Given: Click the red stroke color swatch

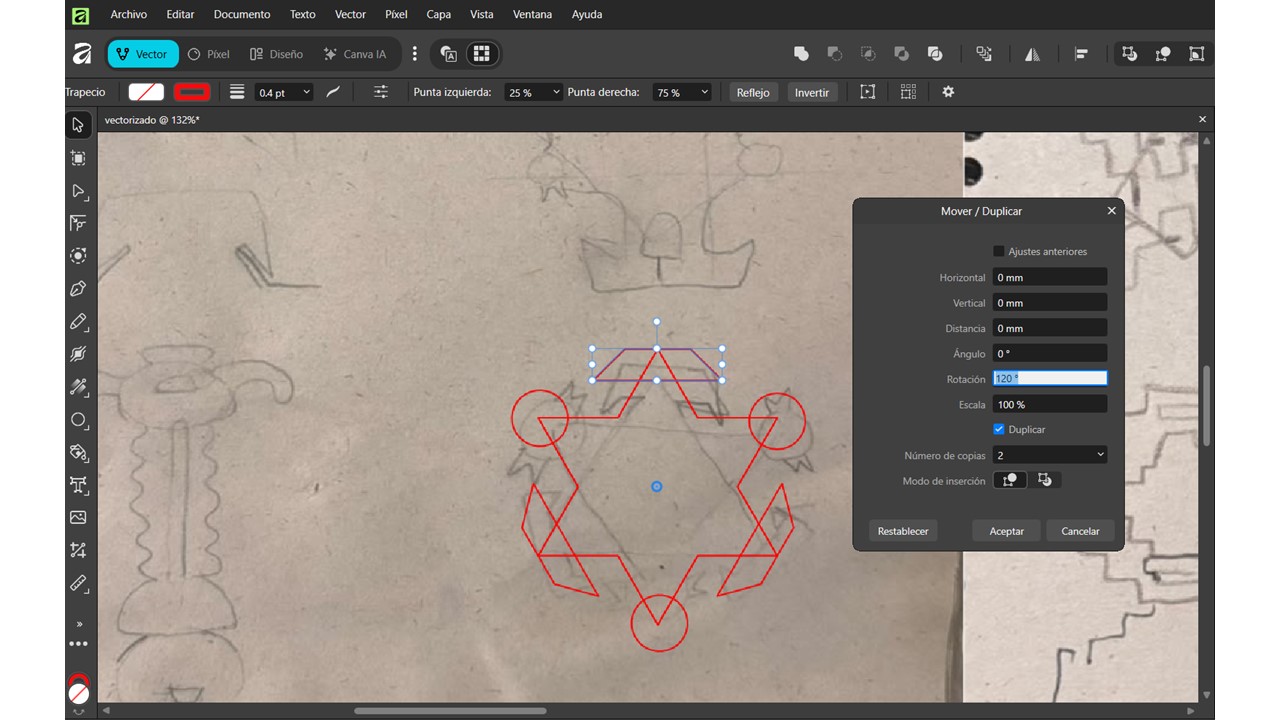Looking at the screenshot, I should point(192,92).
